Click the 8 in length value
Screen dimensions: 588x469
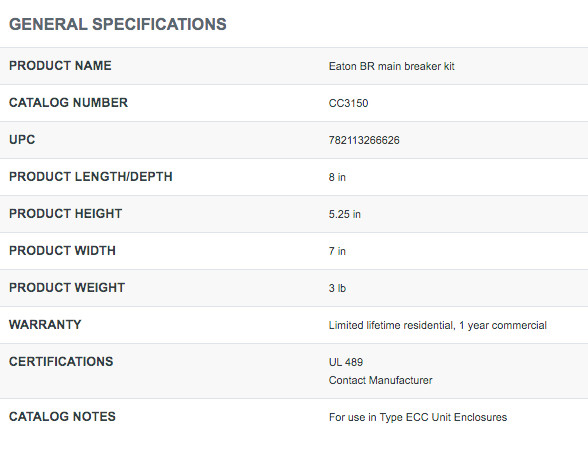[x=337, y=177]
